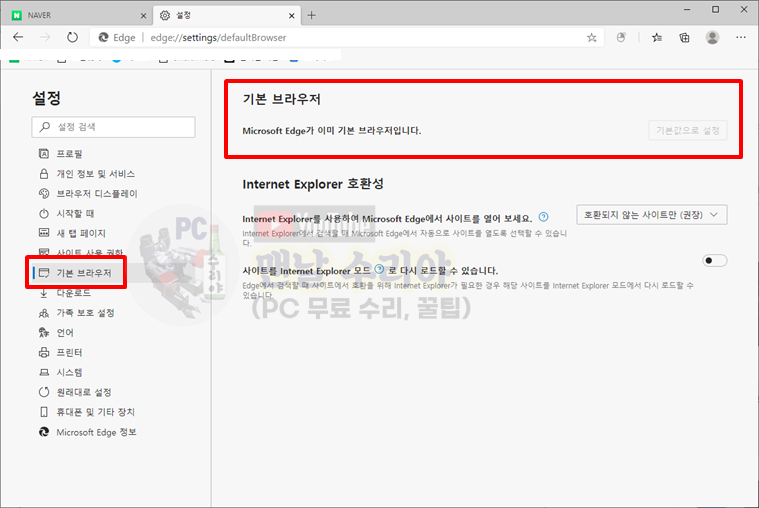The image size is (759, 508).
Task: Click the 'Microsoft Edge가 이미 기본 브라우저입니다.' text
Action: click(x=332, y=131)
